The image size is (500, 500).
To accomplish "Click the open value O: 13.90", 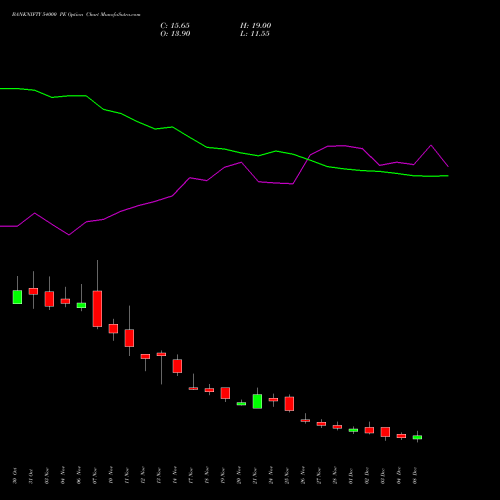I will pyautogui.click(x=175, y=34).
